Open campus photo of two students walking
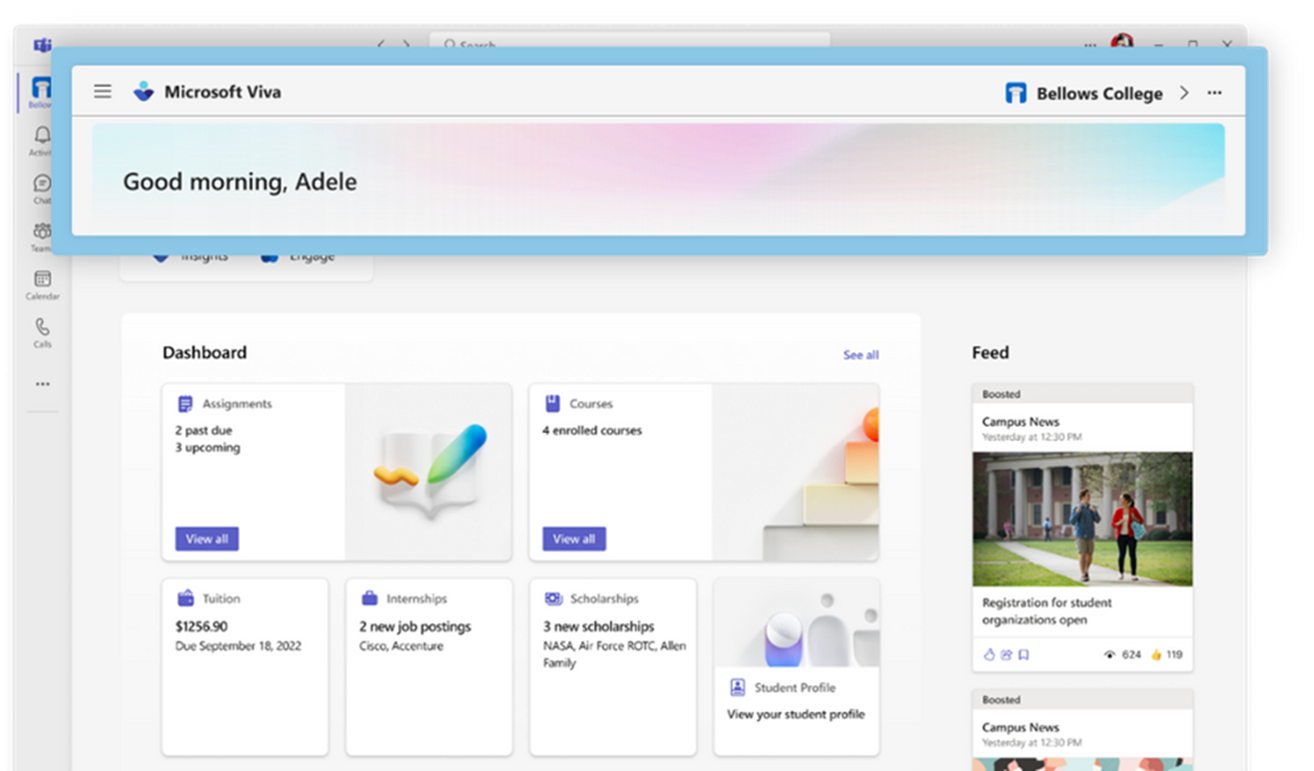 (1082, 519)
